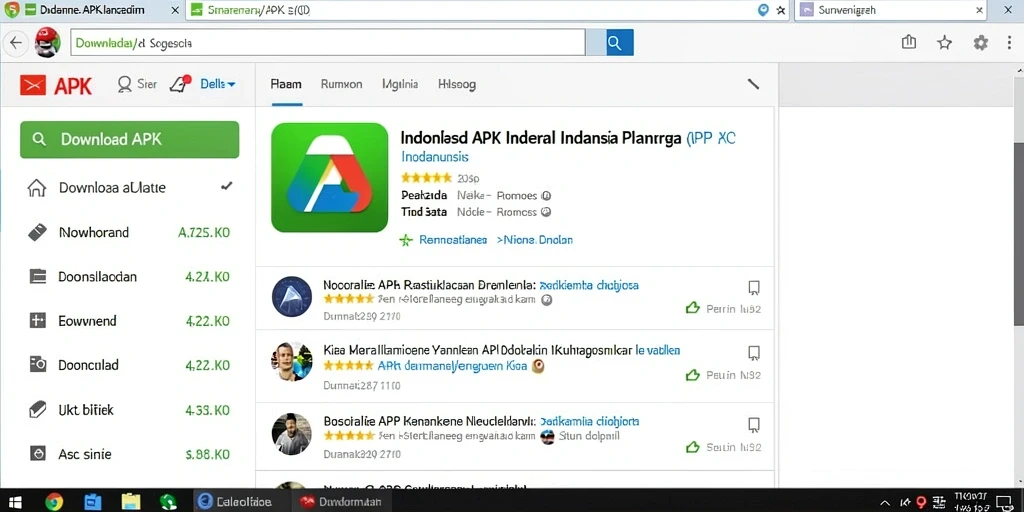Click the bookmark star icon in toolbar
1024x512 pixels.
[944, 43]
